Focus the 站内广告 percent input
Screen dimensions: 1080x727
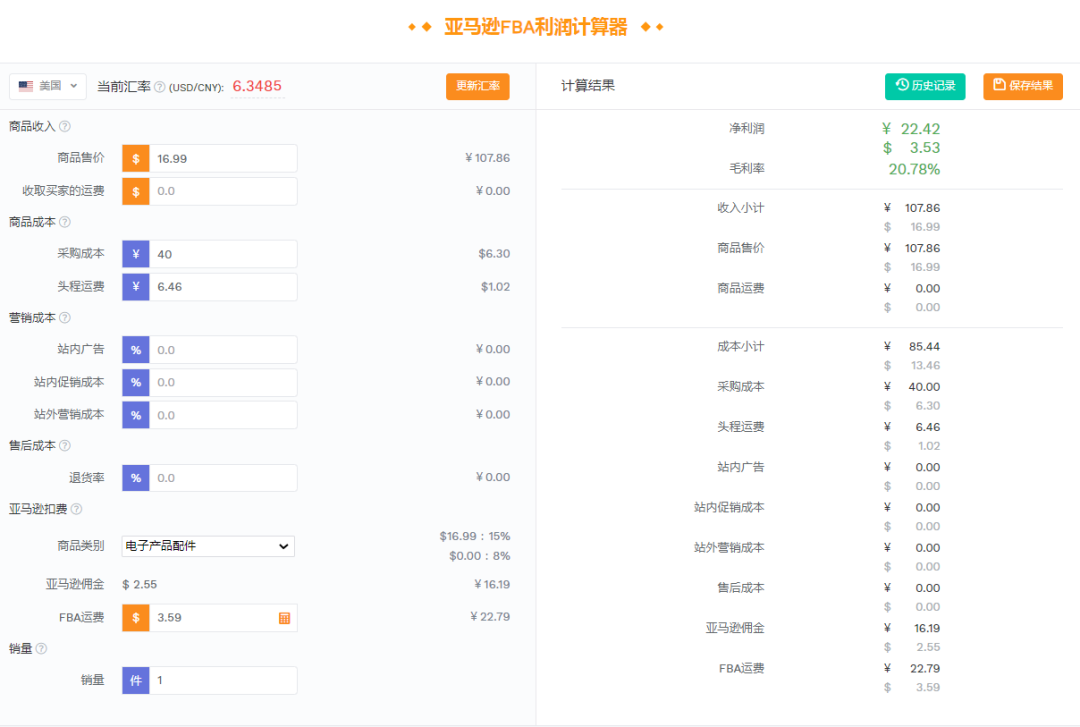pos(223,350)
